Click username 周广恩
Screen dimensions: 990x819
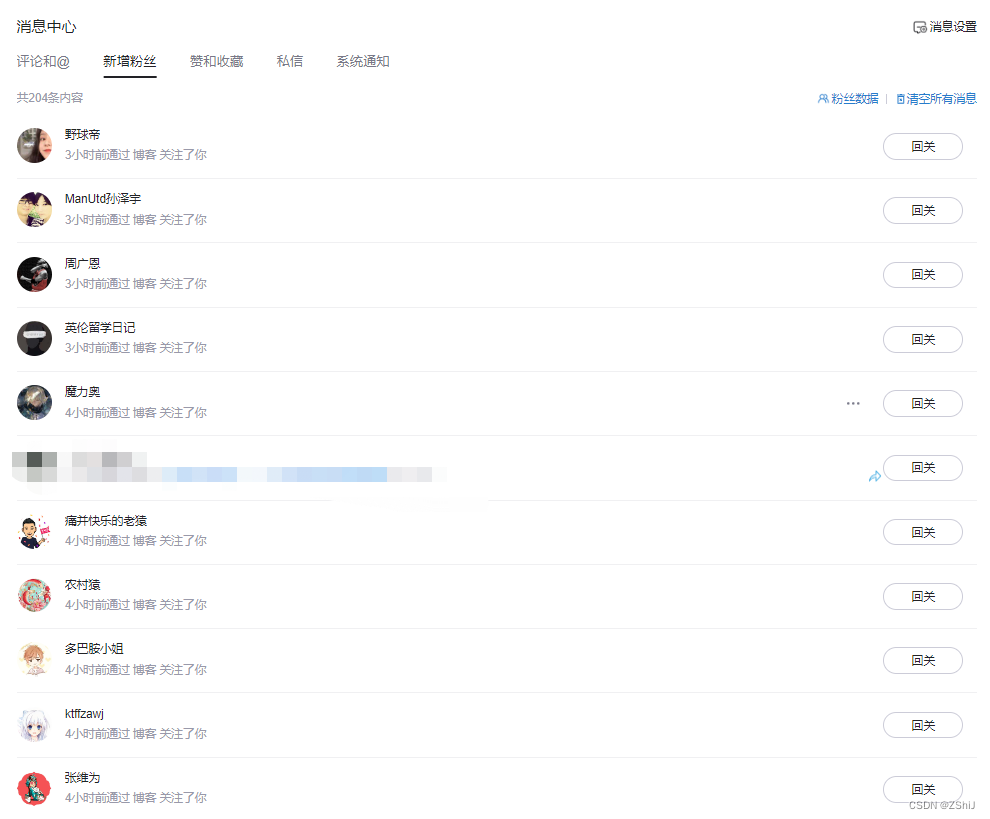82,263
